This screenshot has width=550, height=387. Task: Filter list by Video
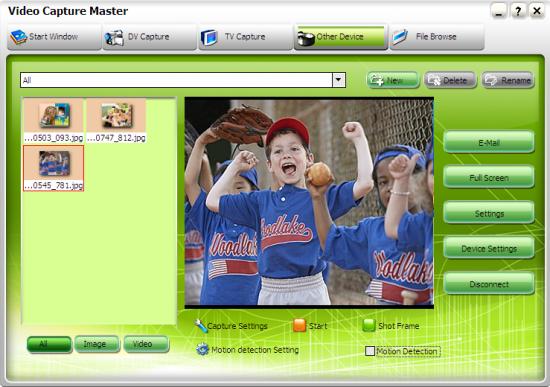(146, 344)
